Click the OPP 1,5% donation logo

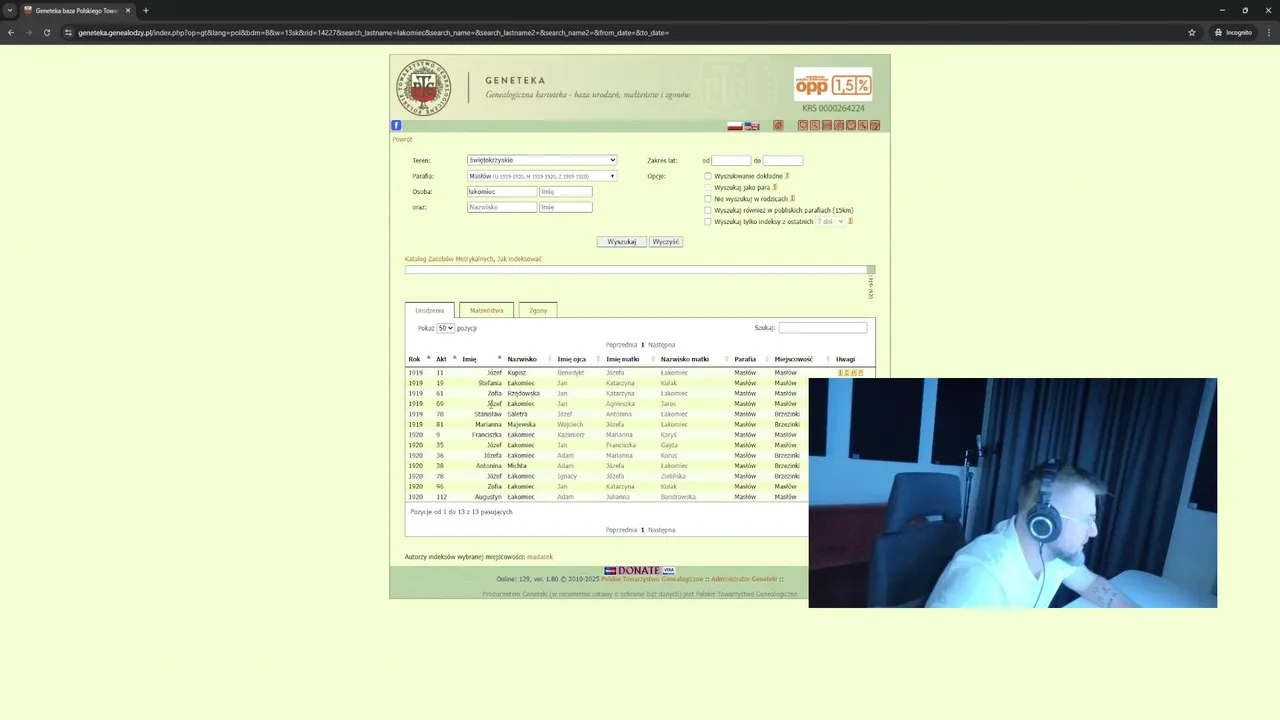(x=833, y=84)
